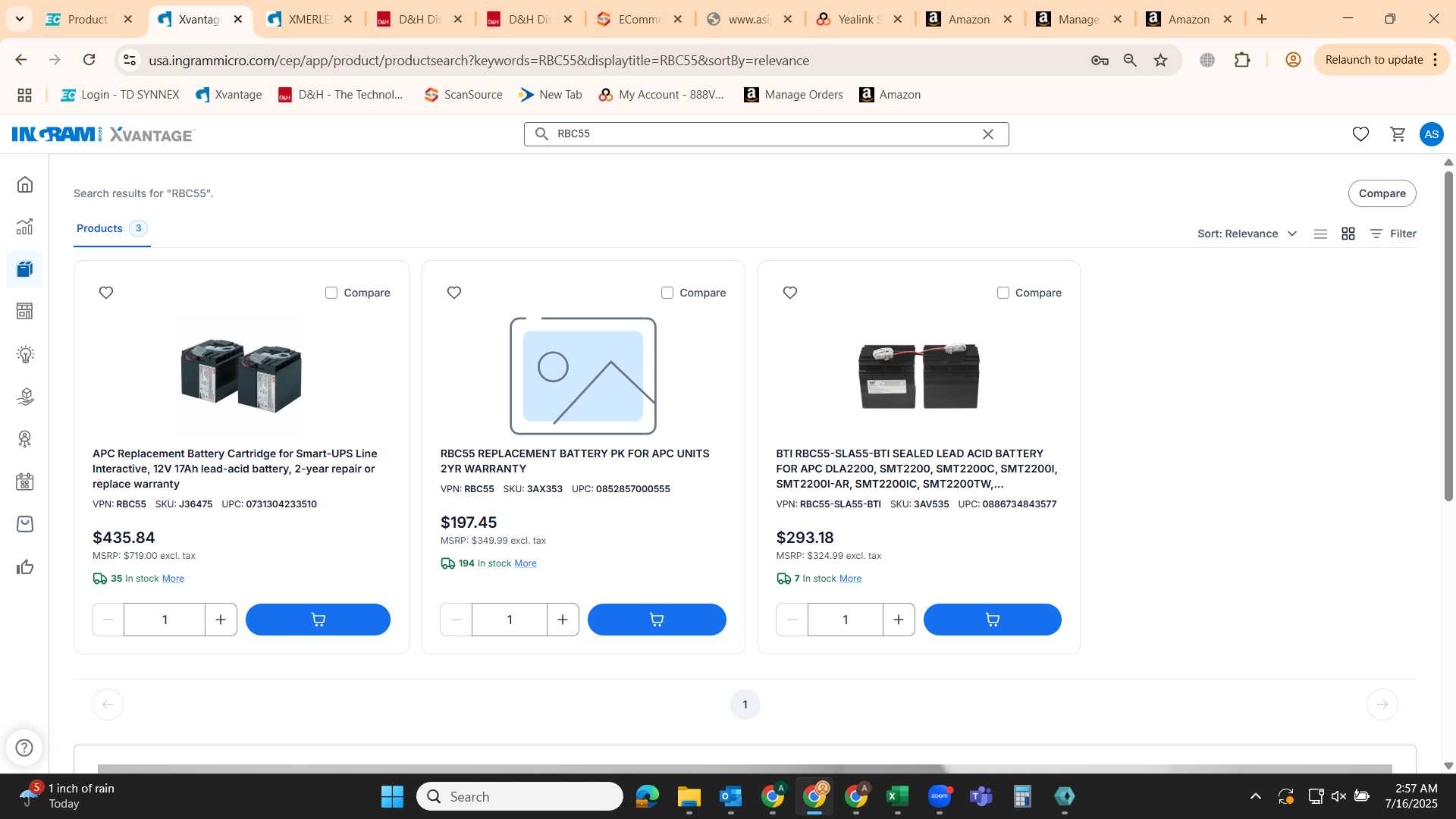This screenshot has height=819, width=1456.
Task: Click the page vertical scrollbar thumb
Action: 1448,336
